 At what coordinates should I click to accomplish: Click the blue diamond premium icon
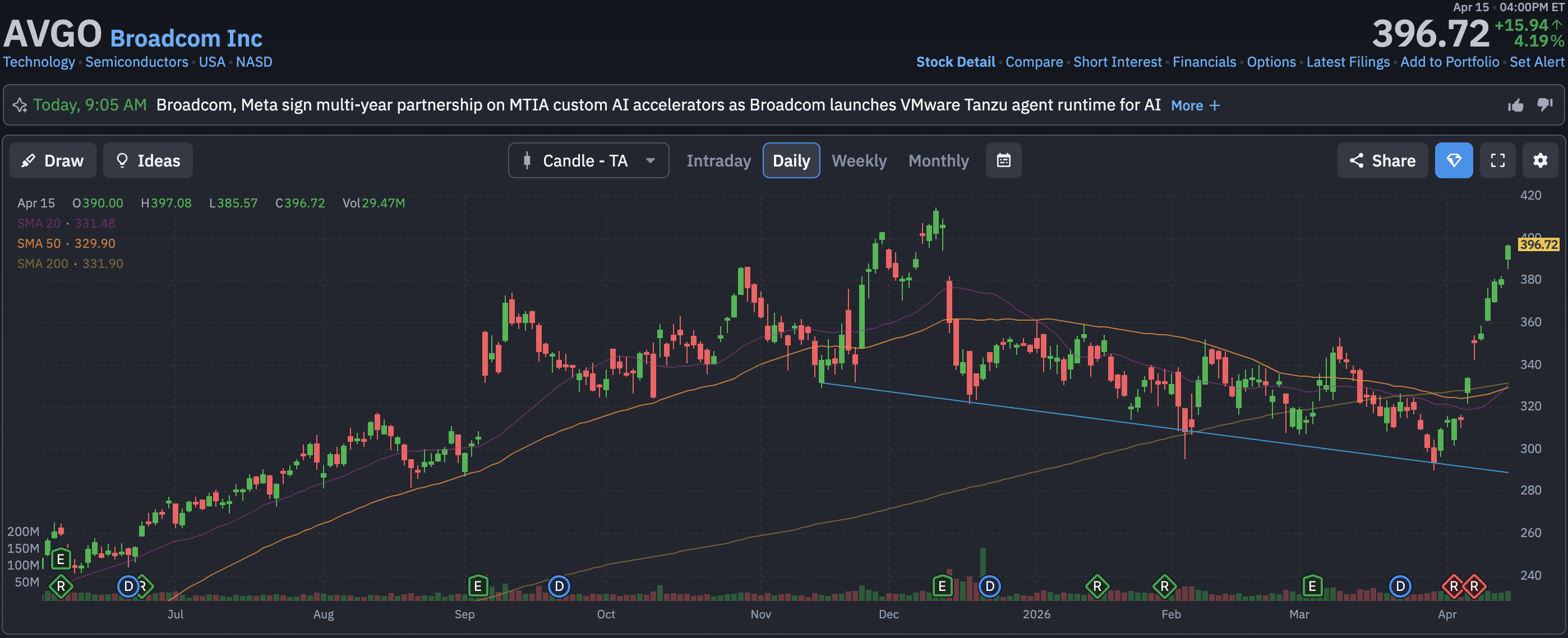1454,160
